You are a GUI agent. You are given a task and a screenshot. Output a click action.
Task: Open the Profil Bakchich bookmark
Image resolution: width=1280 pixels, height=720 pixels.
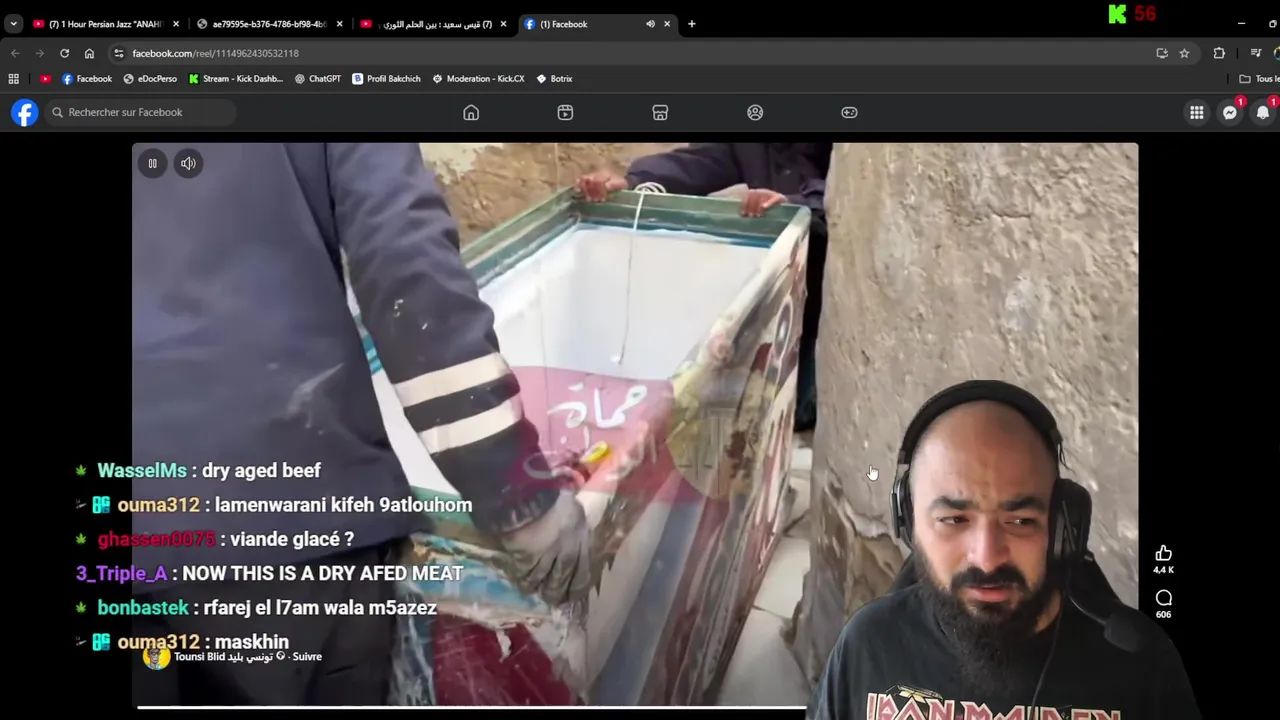(x=386, y=78)
